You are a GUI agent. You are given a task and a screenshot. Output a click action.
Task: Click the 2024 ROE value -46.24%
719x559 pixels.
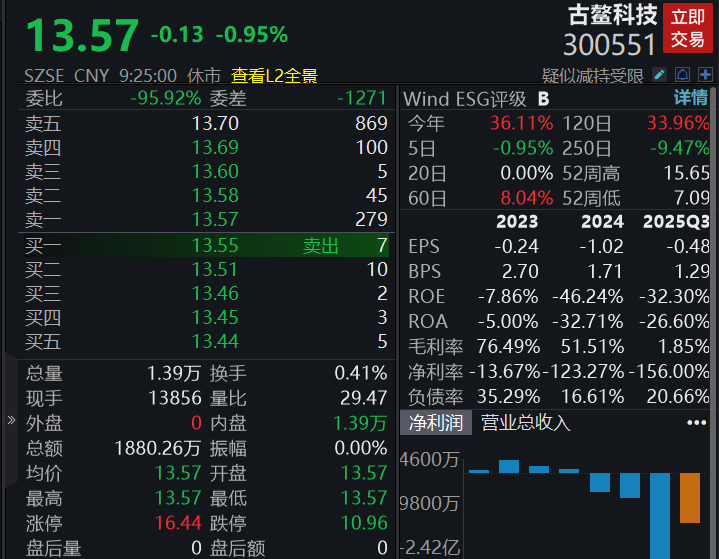[x=587, y=297]
